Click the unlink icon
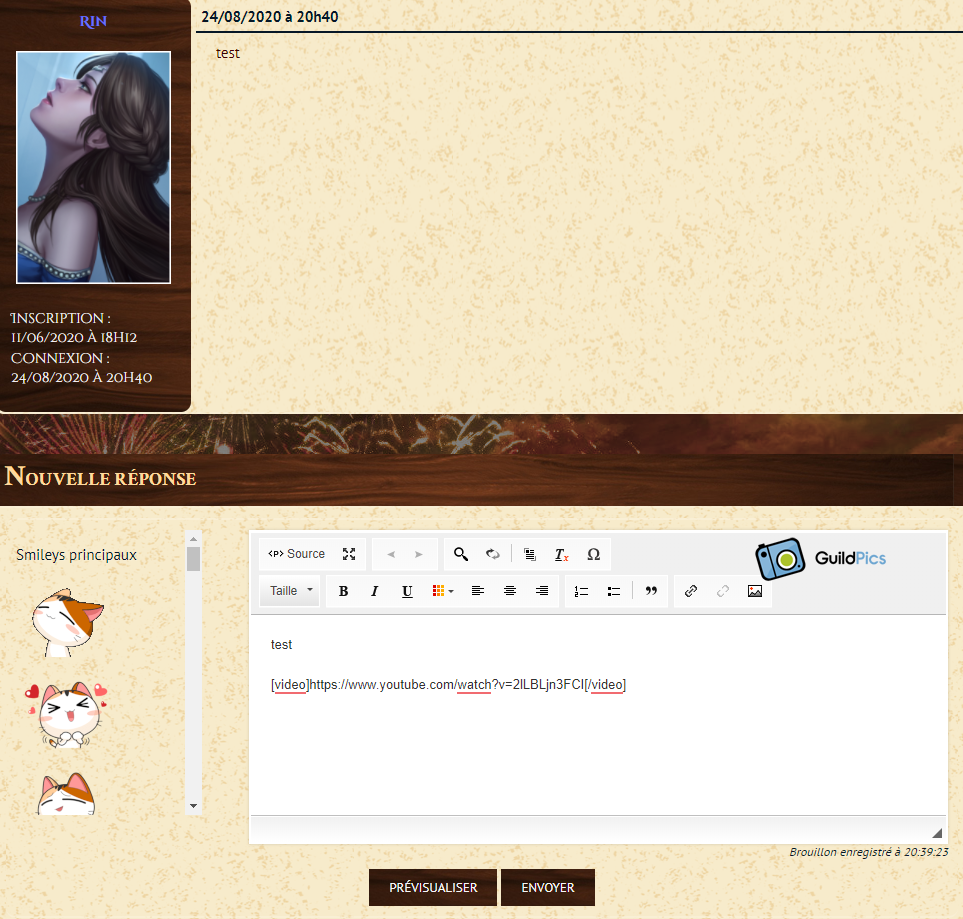Screen dimensions: 963x919 (x=723, y=591)
